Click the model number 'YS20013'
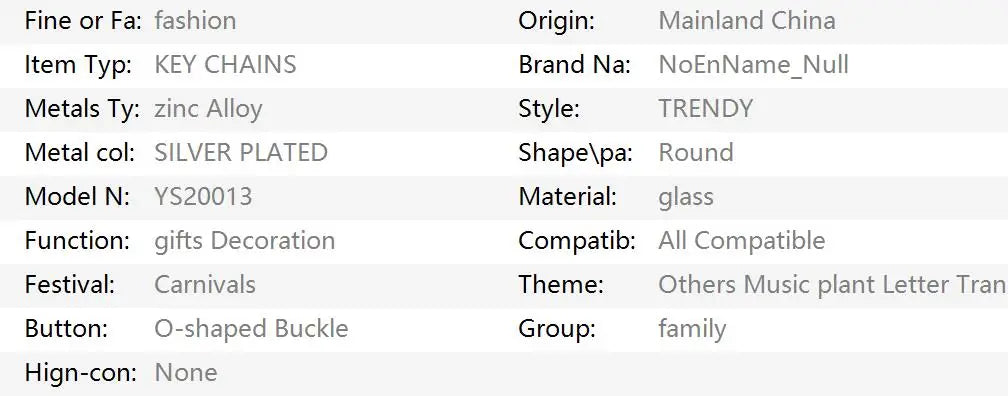The height and width of the screenshot is (396, 1008). click(203, 197)
